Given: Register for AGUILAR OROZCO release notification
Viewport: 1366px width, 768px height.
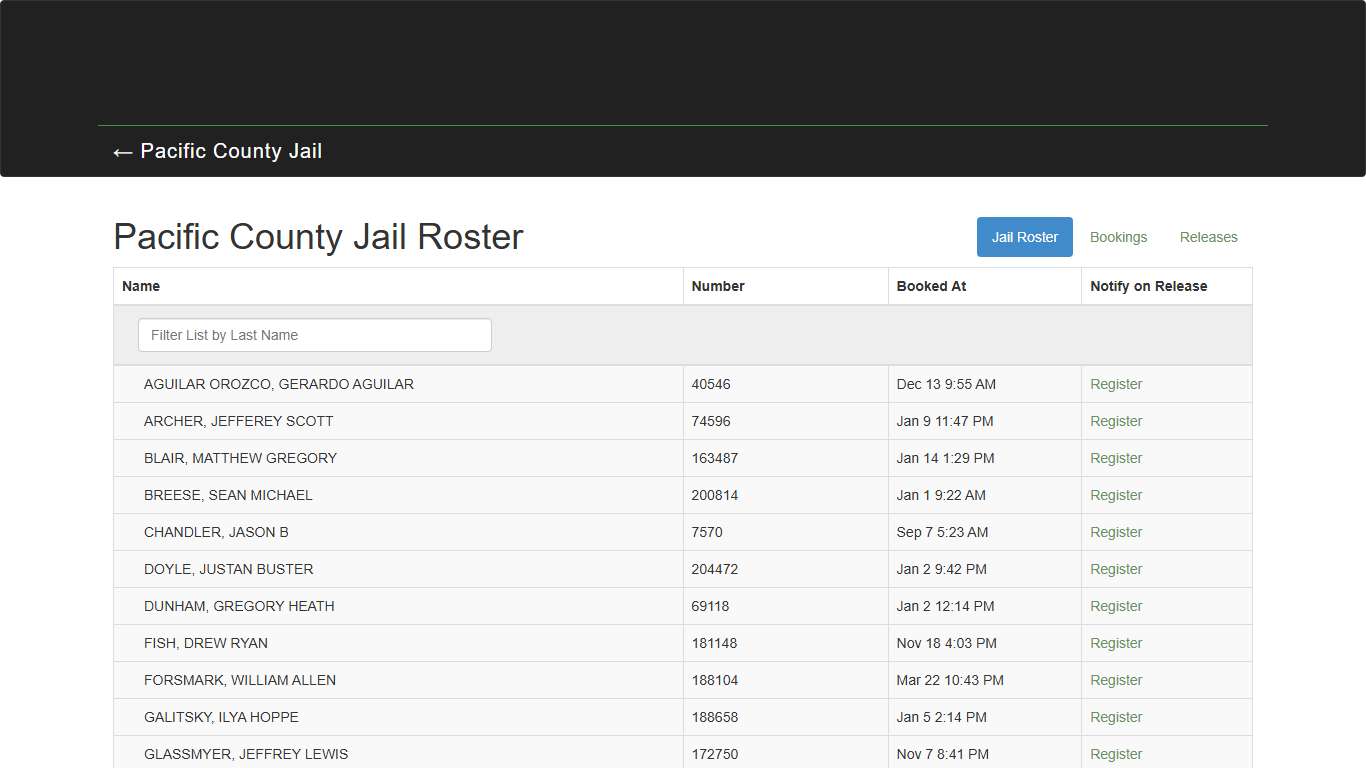Looking at the screenshot, I should (1116, 384).
